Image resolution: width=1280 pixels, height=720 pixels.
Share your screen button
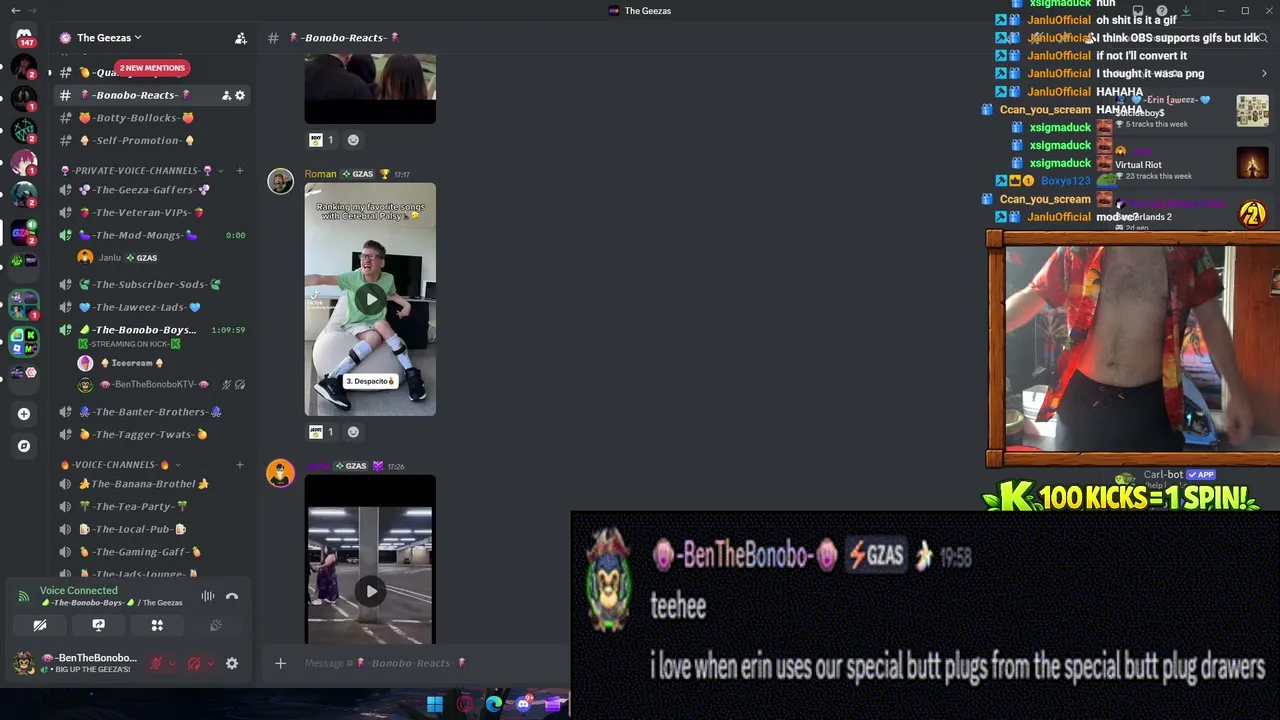click(98, 625)
